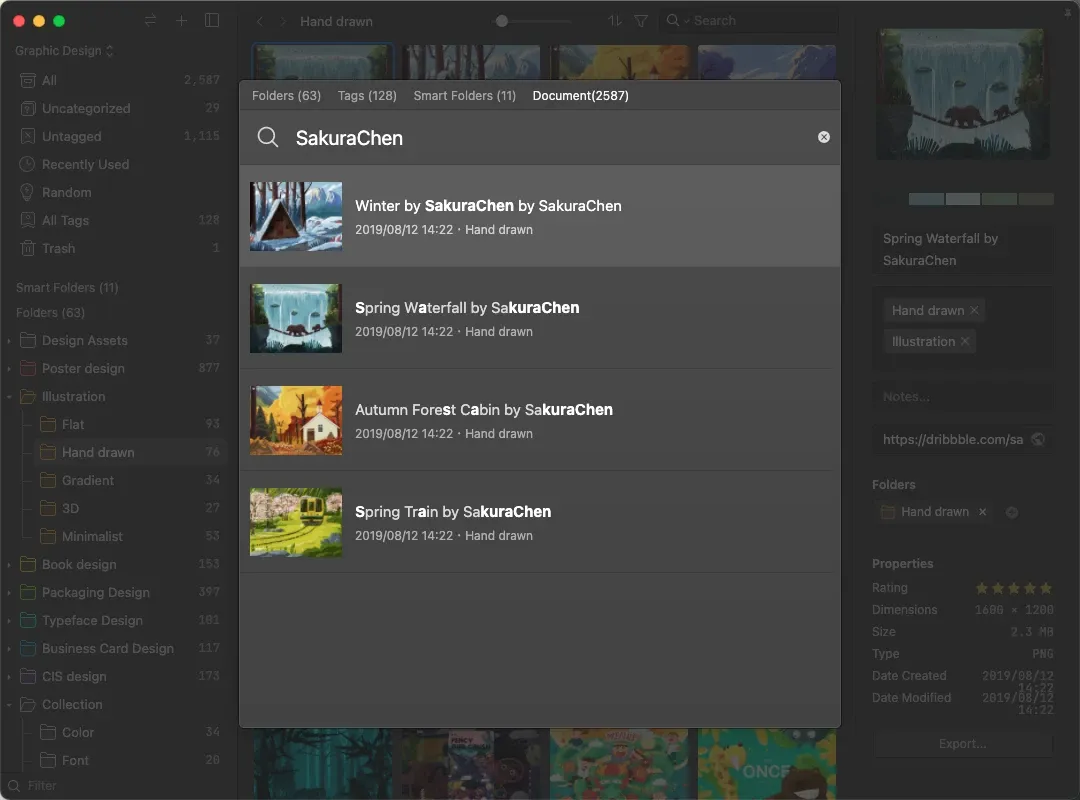Expand the Poster design folder

point(9,369)
